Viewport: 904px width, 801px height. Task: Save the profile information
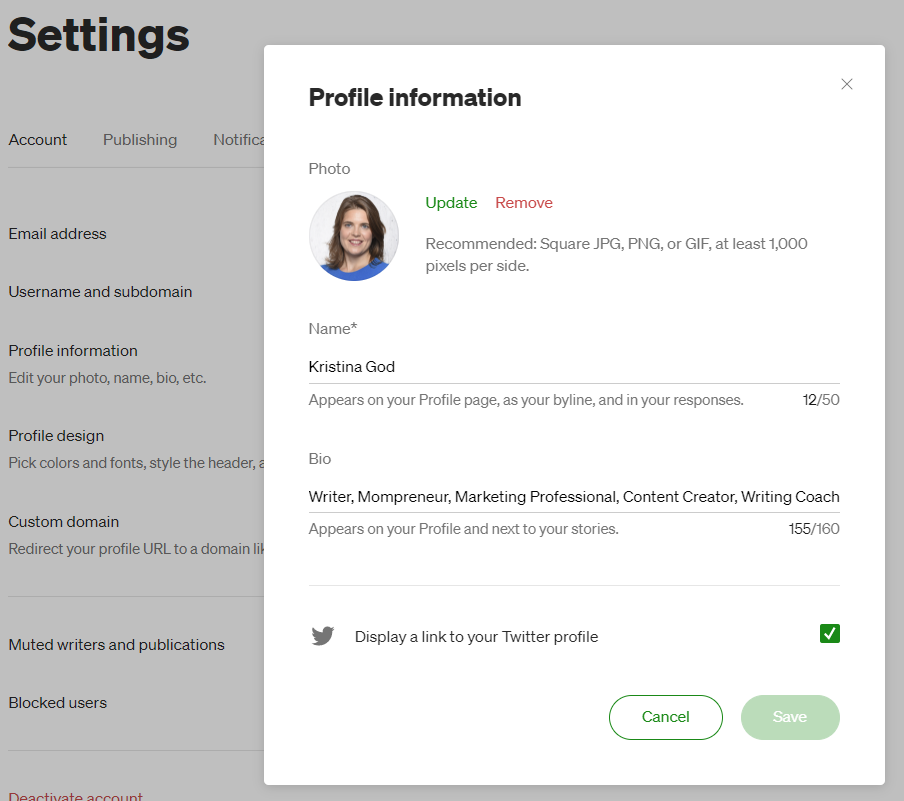[x=790, y=717]
